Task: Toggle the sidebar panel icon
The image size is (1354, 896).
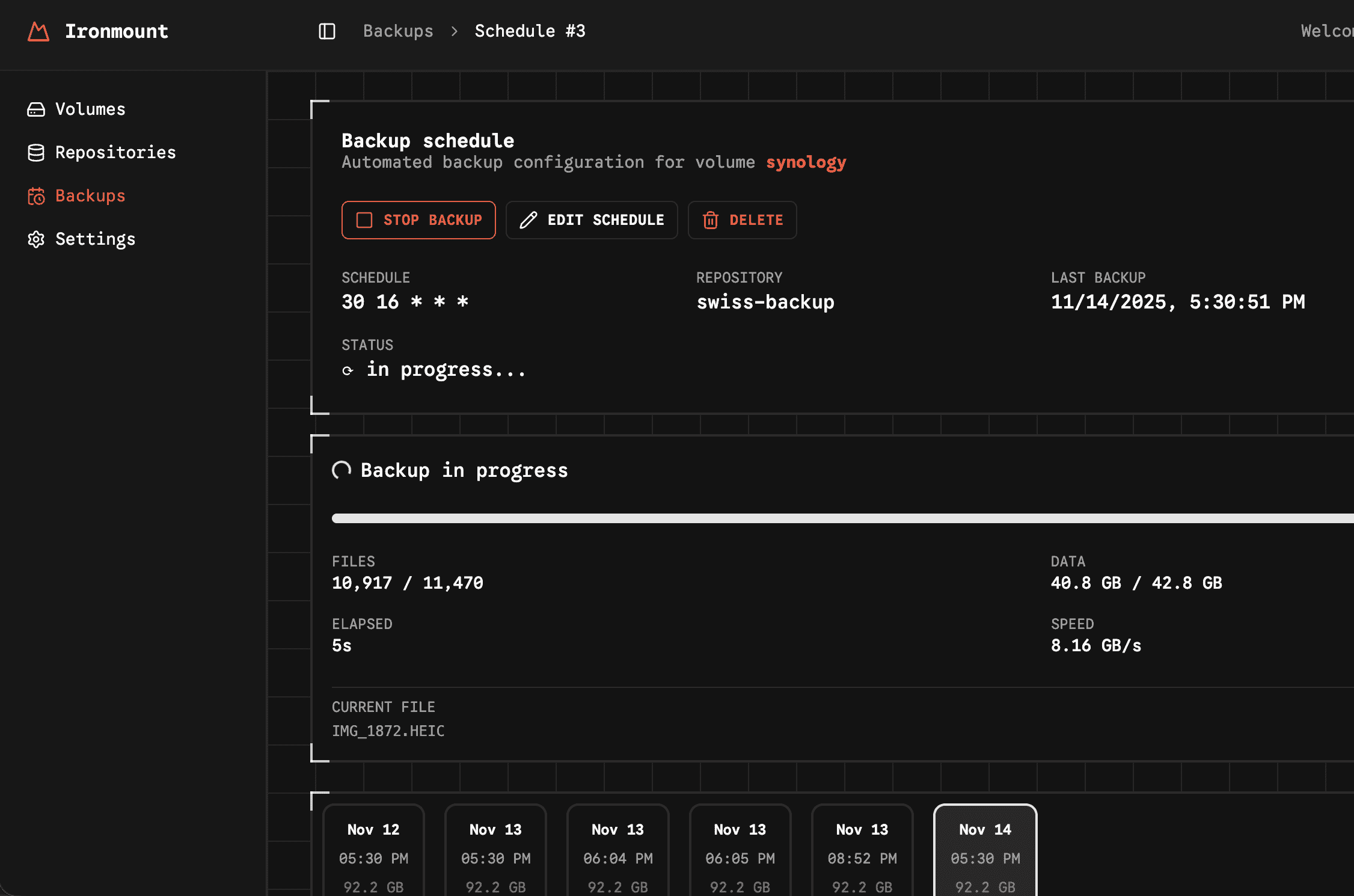Action: 327,31
